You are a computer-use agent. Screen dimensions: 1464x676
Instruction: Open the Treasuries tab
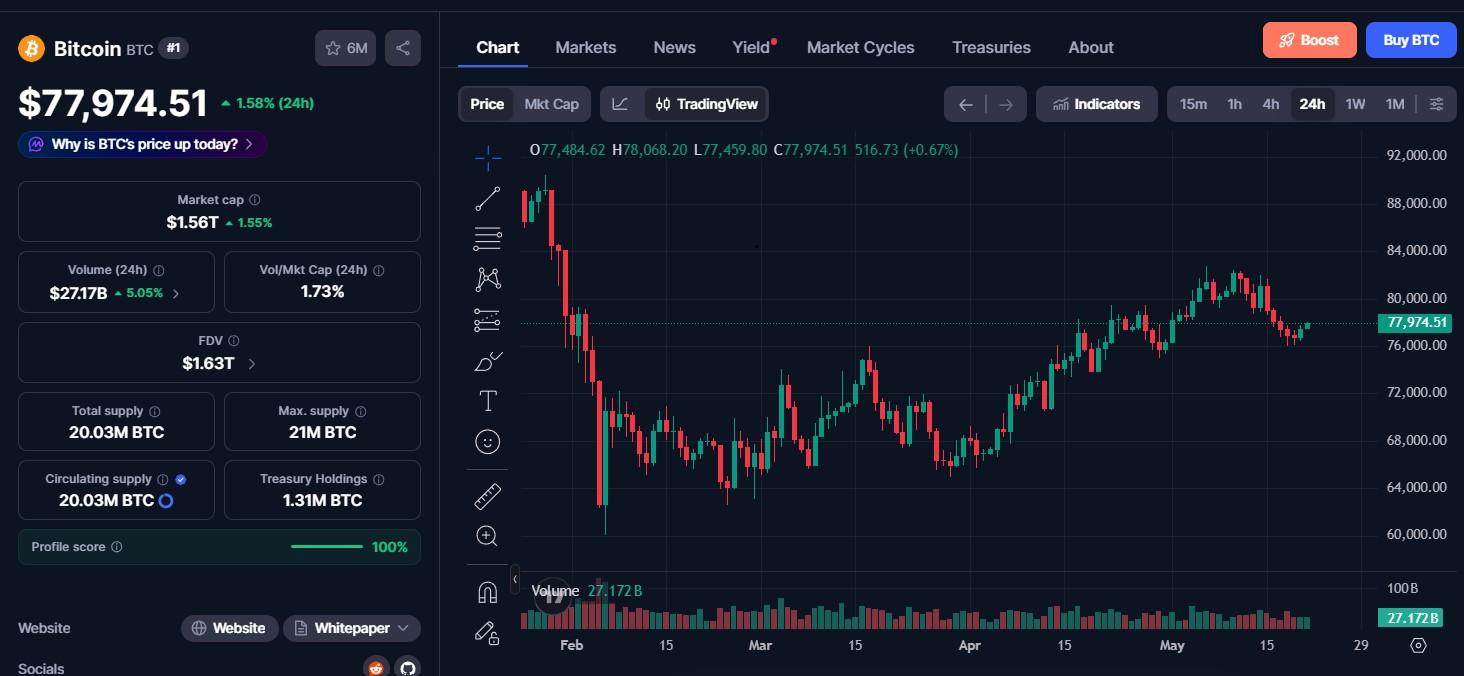(991, 47)
